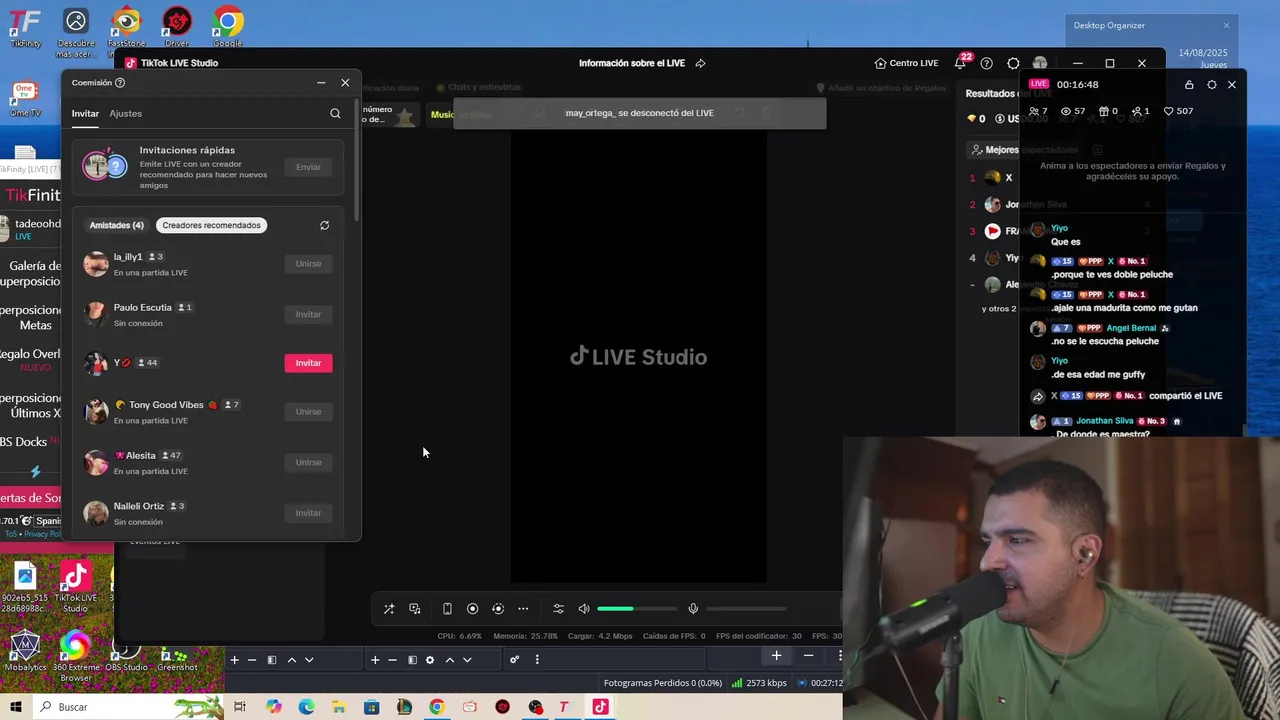Open the magic wand effects tool

pyautogui.click(x=389, y=609)
